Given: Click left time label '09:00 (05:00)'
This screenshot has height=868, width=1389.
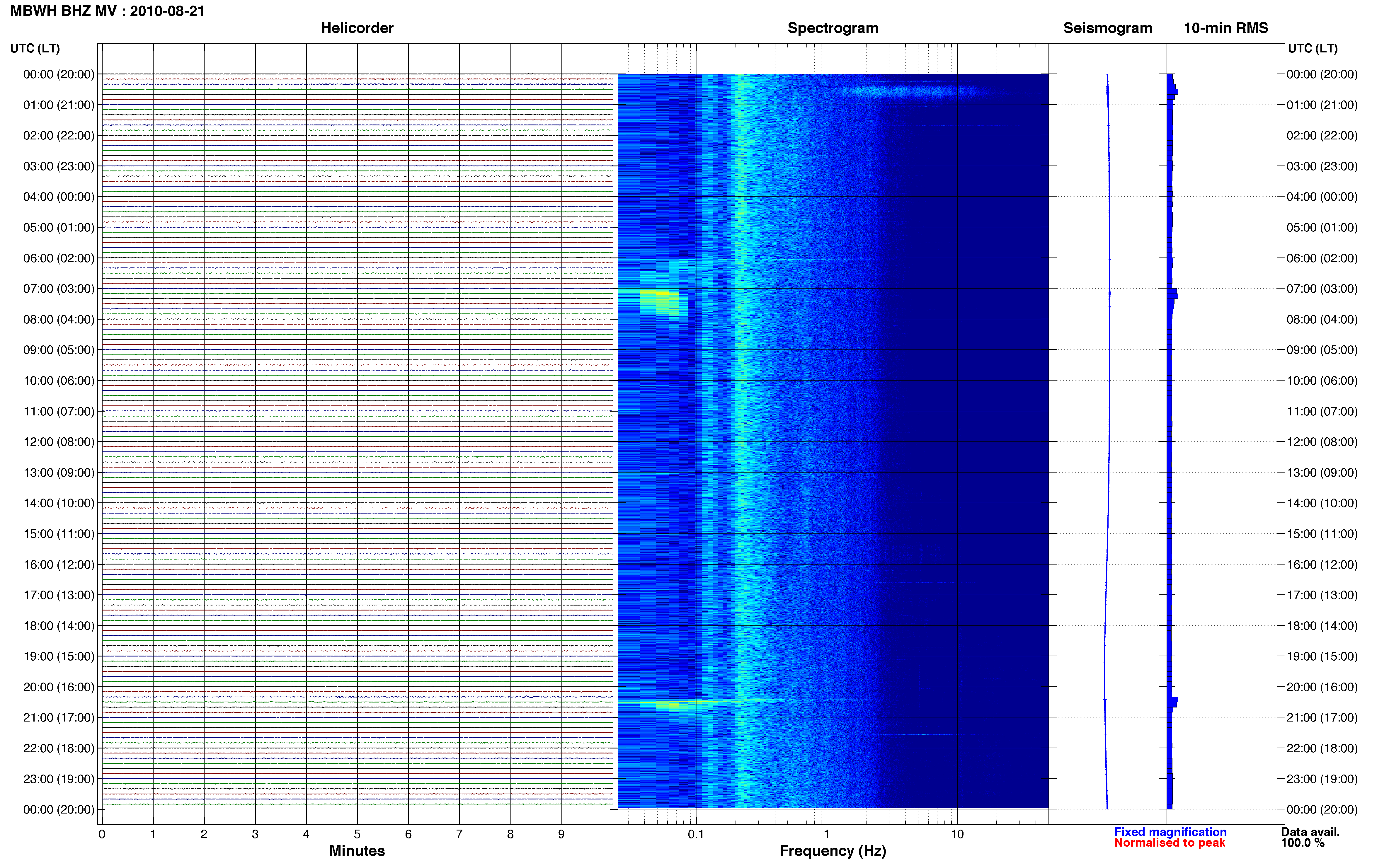Looking at the screenshot, I should [59, 350].
